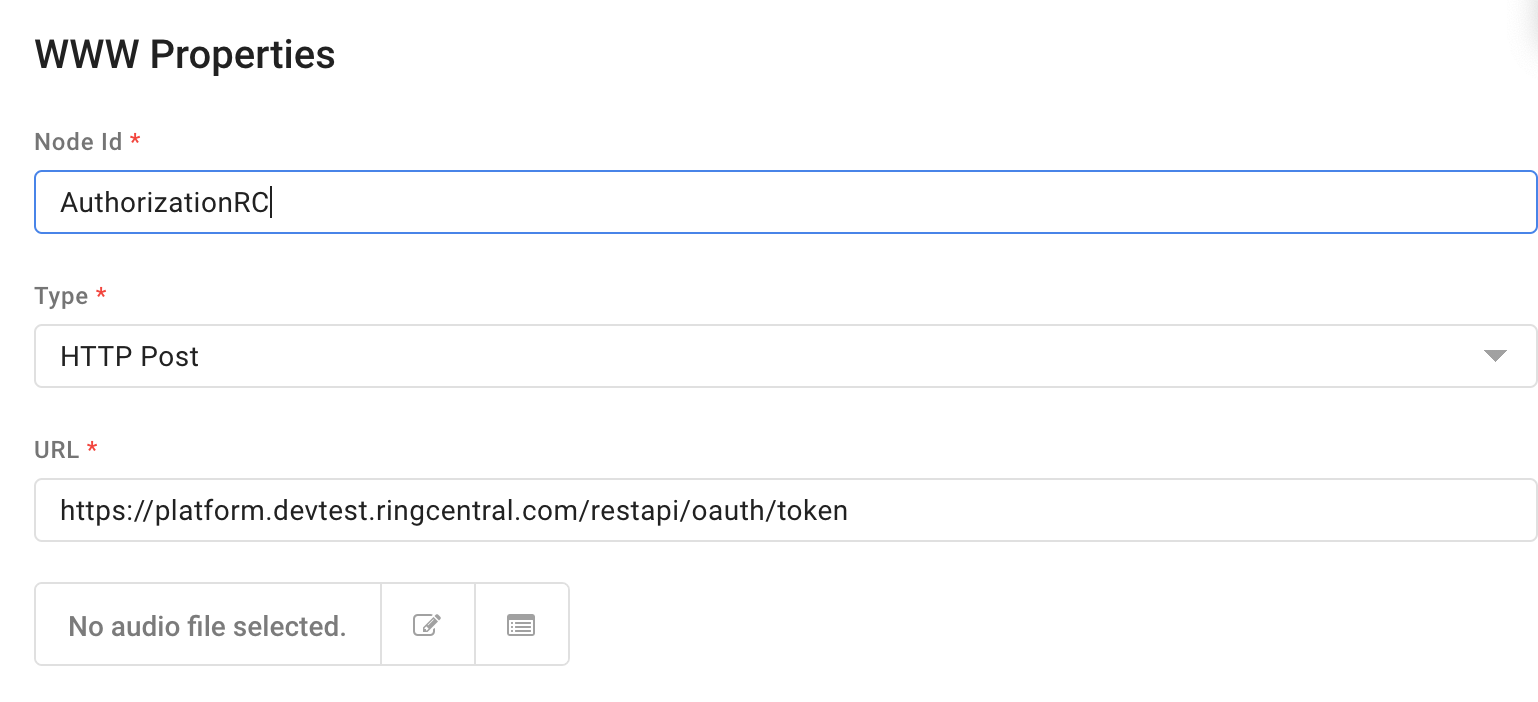
Task: Click the Type field label
Action: click(61, 296)
